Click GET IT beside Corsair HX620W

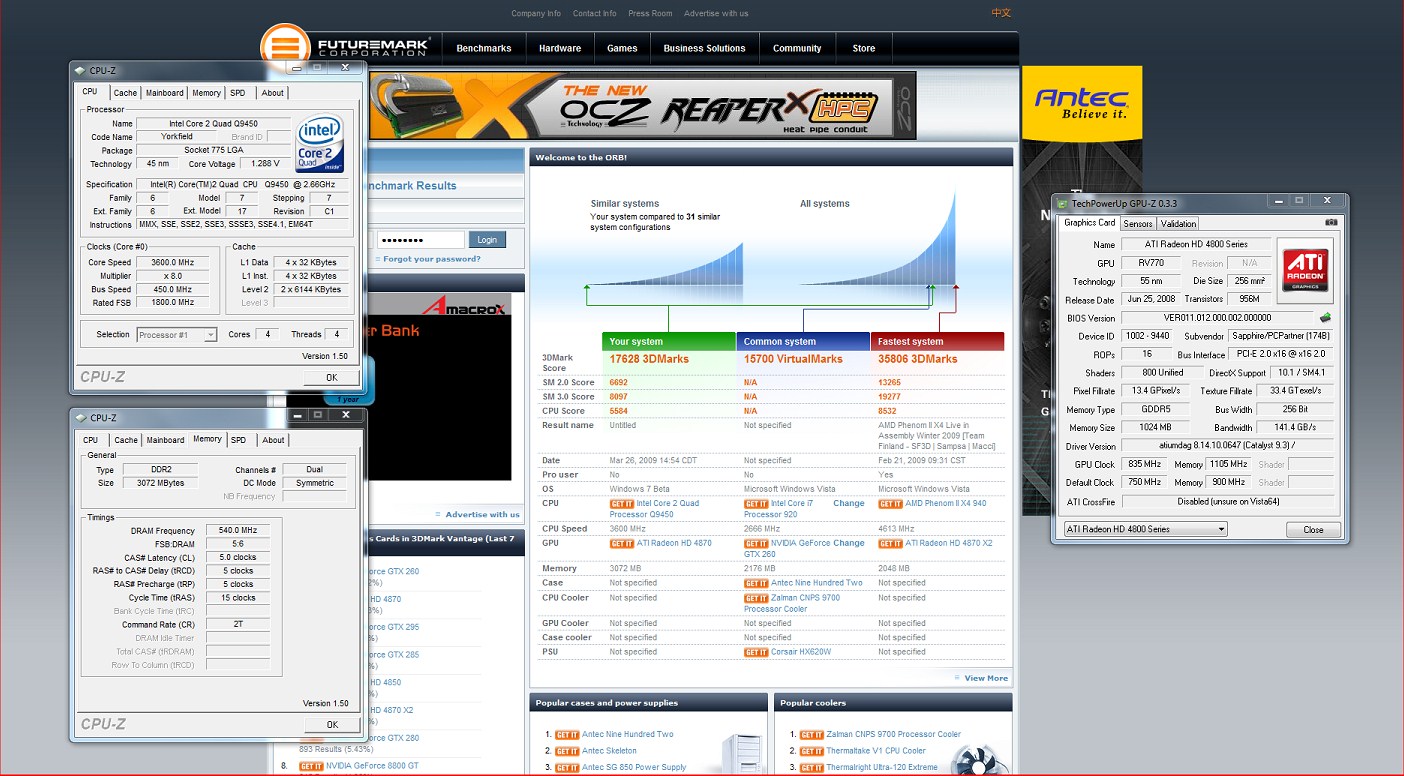click(x=756, y=652)
